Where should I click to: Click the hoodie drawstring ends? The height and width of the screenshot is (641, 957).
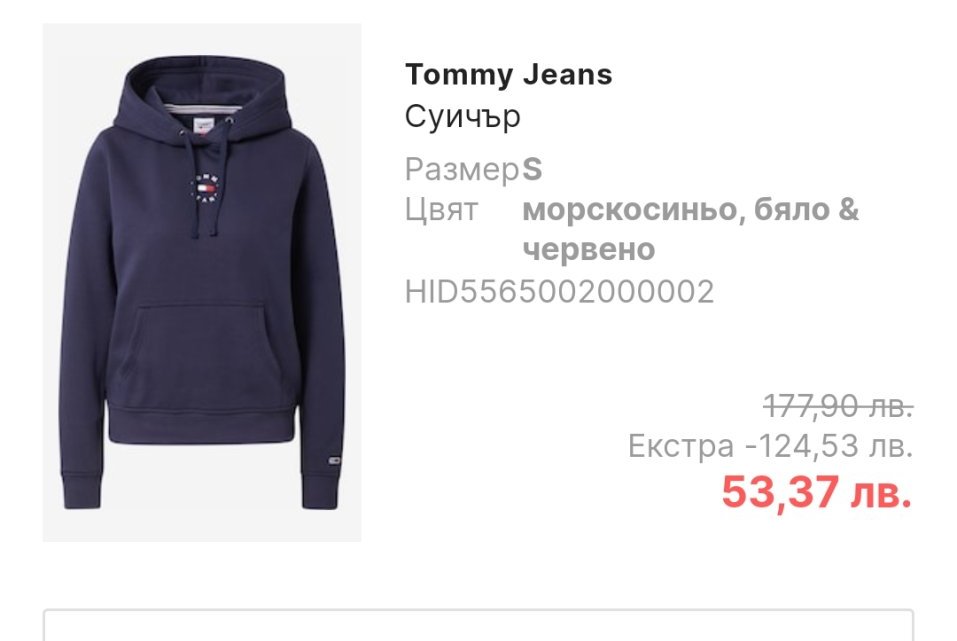pyautogui.click(x=205, y=234)
